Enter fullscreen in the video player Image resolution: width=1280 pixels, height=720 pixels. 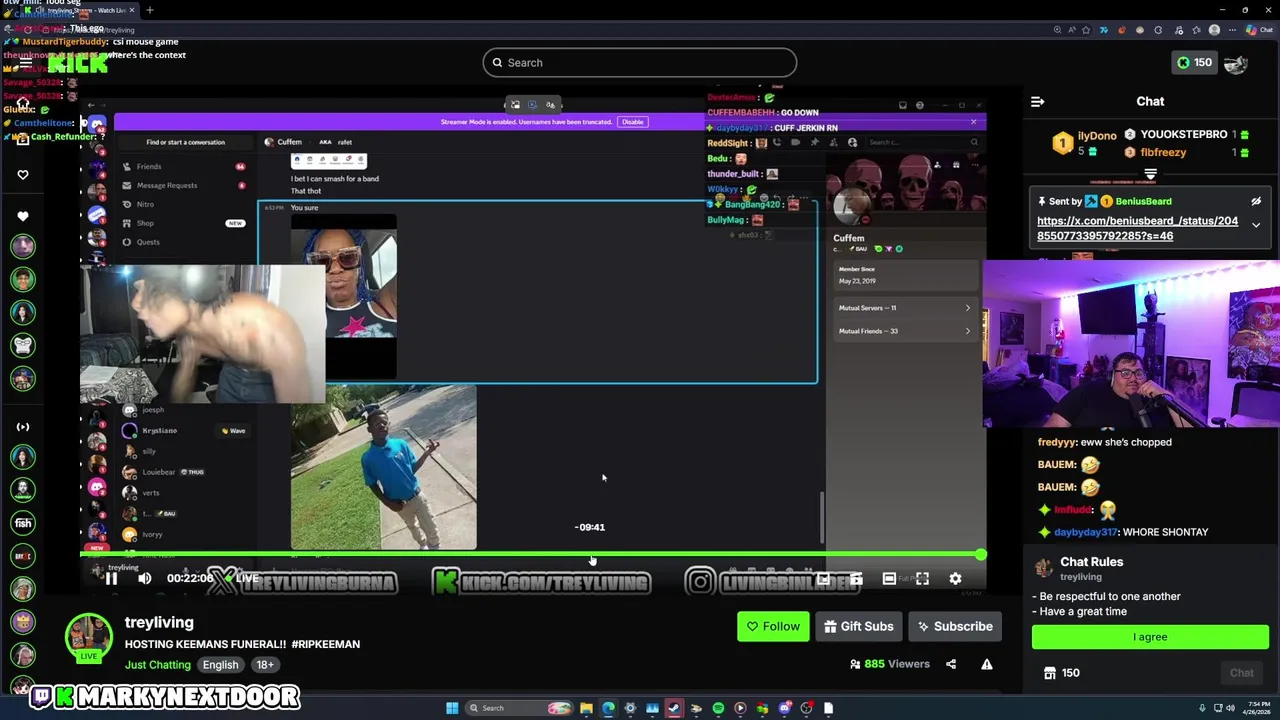[x=922, y=578]
